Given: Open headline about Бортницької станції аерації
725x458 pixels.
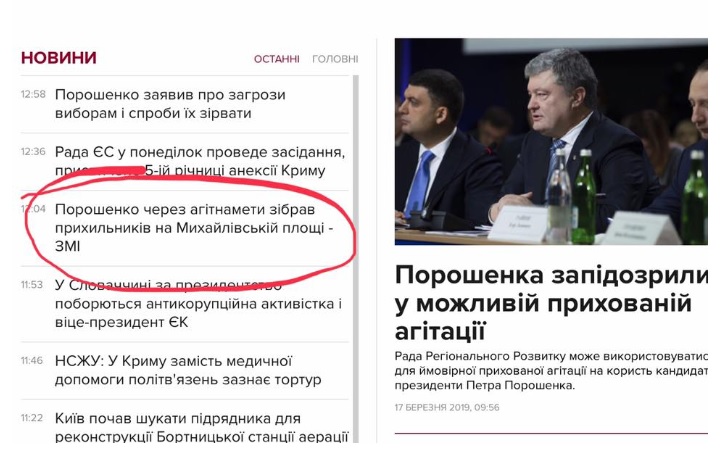Looking at the screenshot, I should pos(201,427).
